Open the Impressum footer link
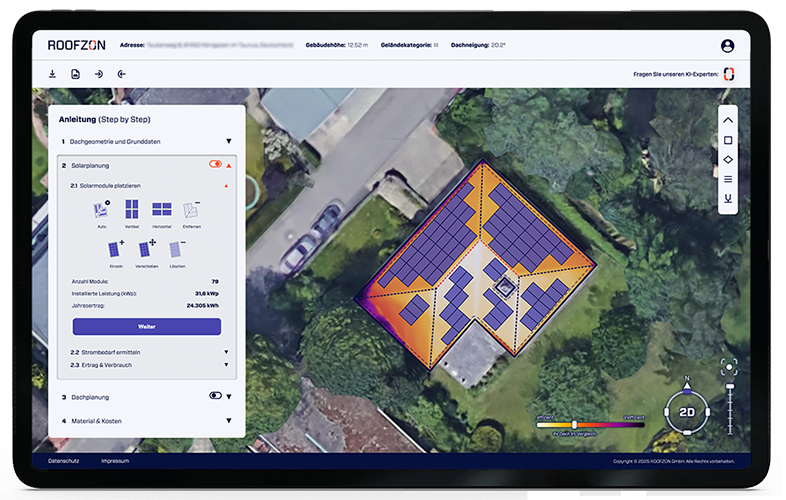The image size is (786, 500). [x=114, y=461]
